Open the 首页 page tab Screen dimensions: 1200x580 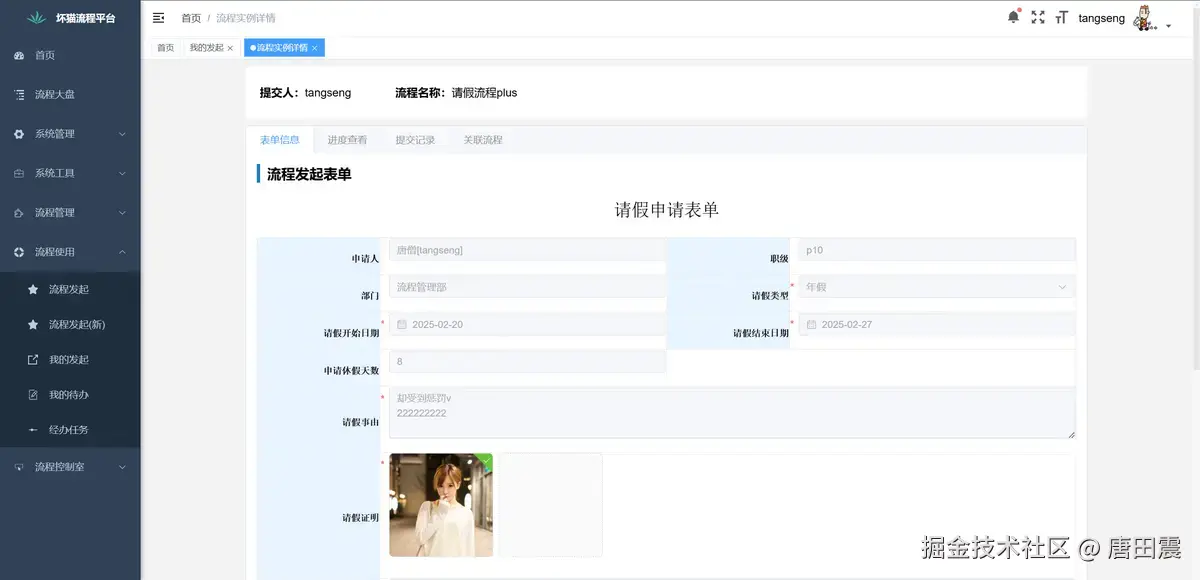click(x=165, y=48)
